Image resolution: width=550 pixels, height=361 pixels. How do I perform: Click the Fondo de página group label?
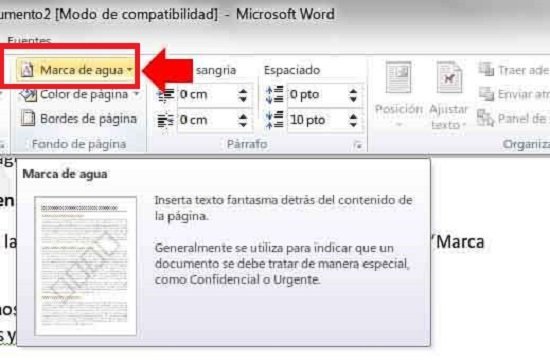point(79,144)
